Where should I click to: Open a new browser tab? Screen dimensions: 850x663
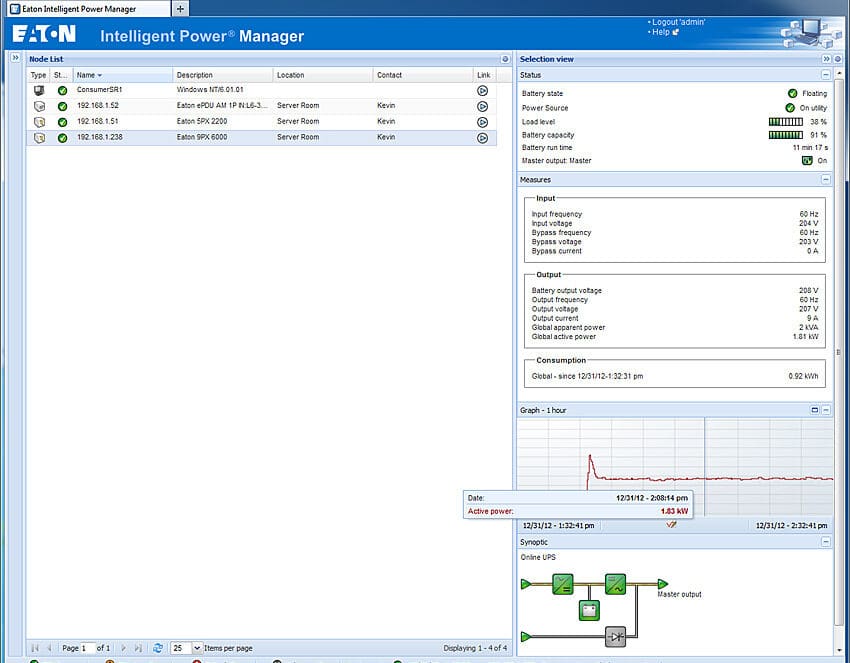tap(180, 9)
